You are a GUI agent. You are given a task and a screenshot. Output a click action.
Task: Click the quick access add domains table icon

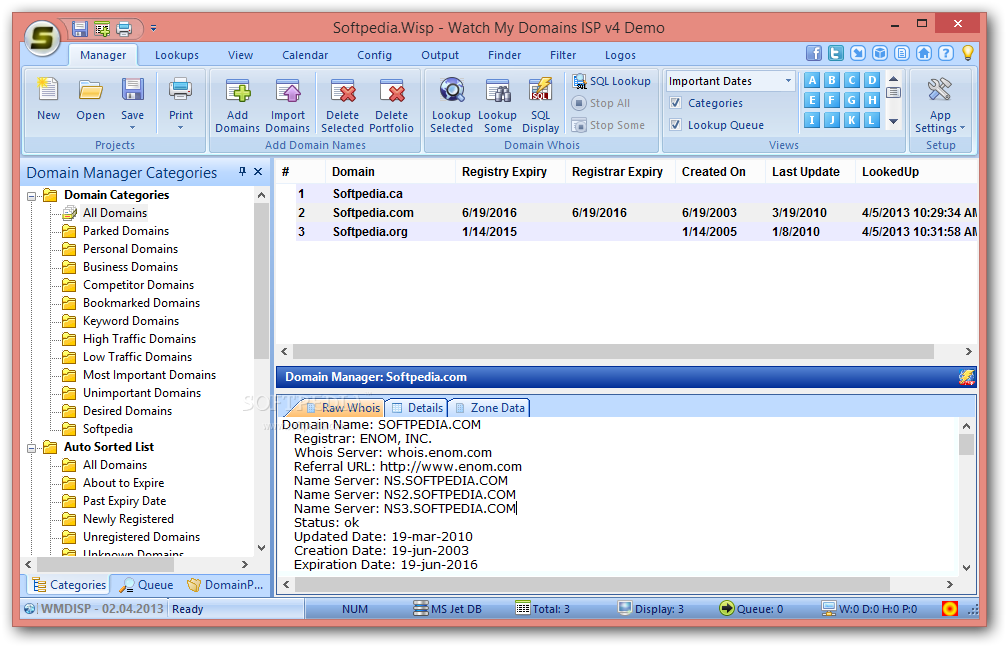coord(102,29)
